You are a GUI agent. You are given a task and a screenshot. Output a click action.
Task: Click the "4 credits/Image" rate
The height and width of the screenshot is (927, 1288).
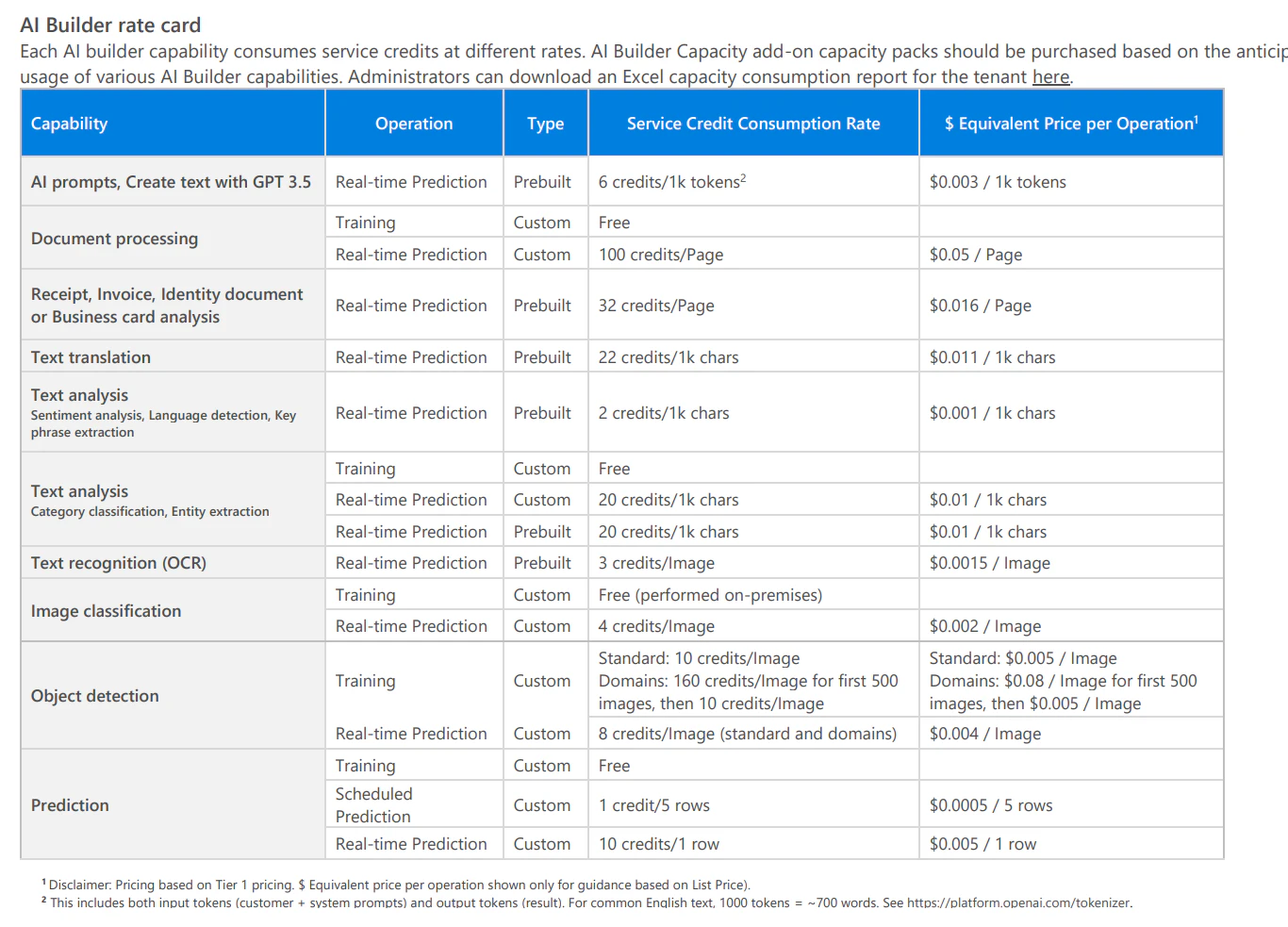pyautogui.click(x=656, y=626)
